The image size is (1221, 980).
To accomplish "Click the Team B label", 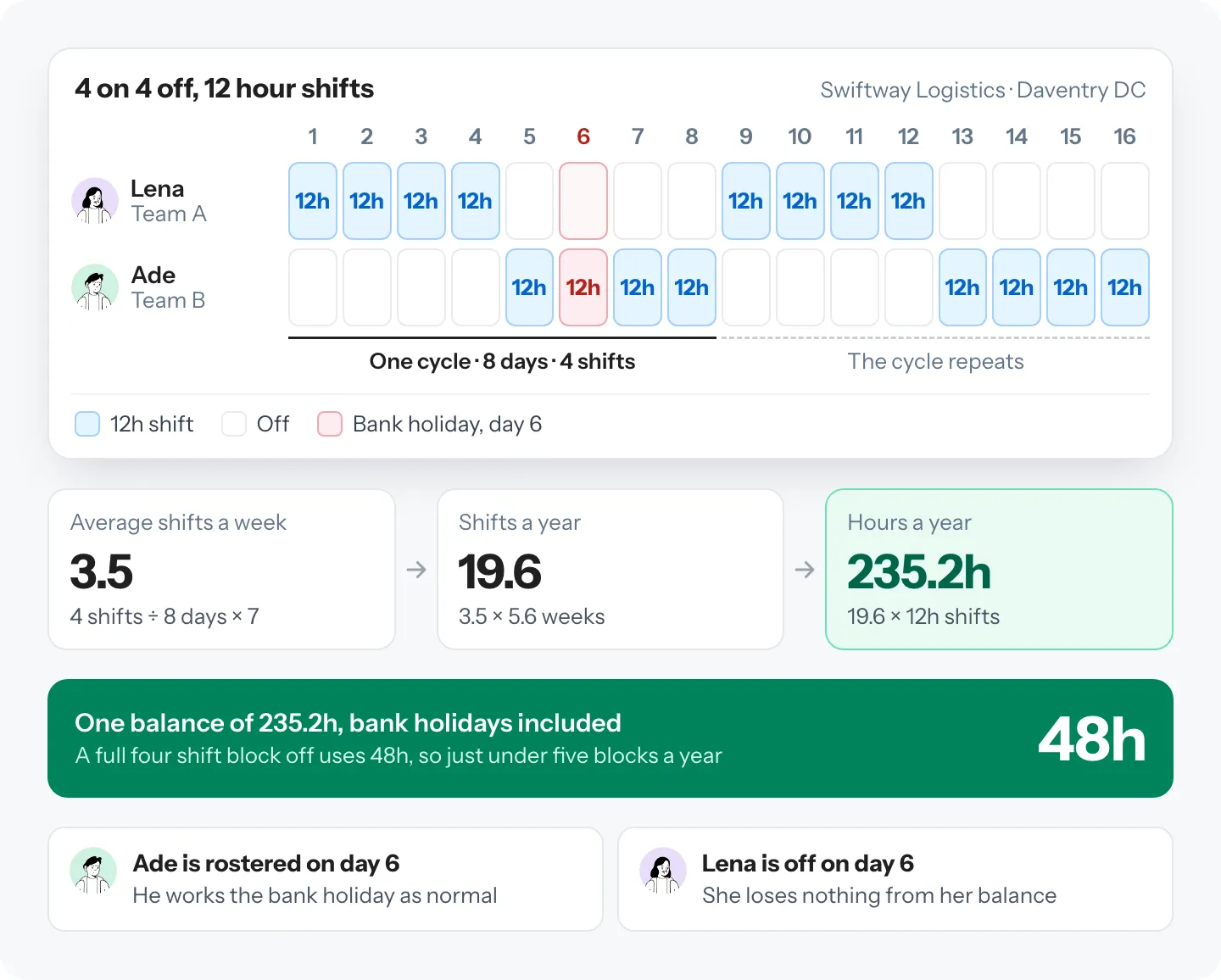I will click(168, 301).
